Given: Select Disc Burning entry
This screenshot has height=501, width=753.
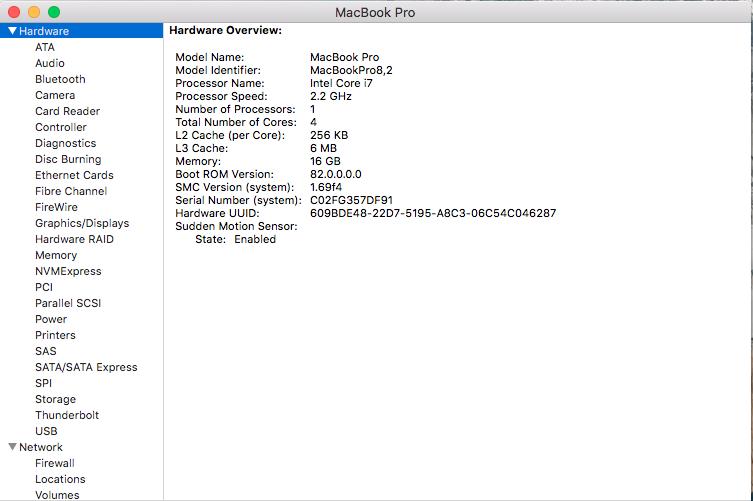Looking at the screenshot, I should click(68, 159).
